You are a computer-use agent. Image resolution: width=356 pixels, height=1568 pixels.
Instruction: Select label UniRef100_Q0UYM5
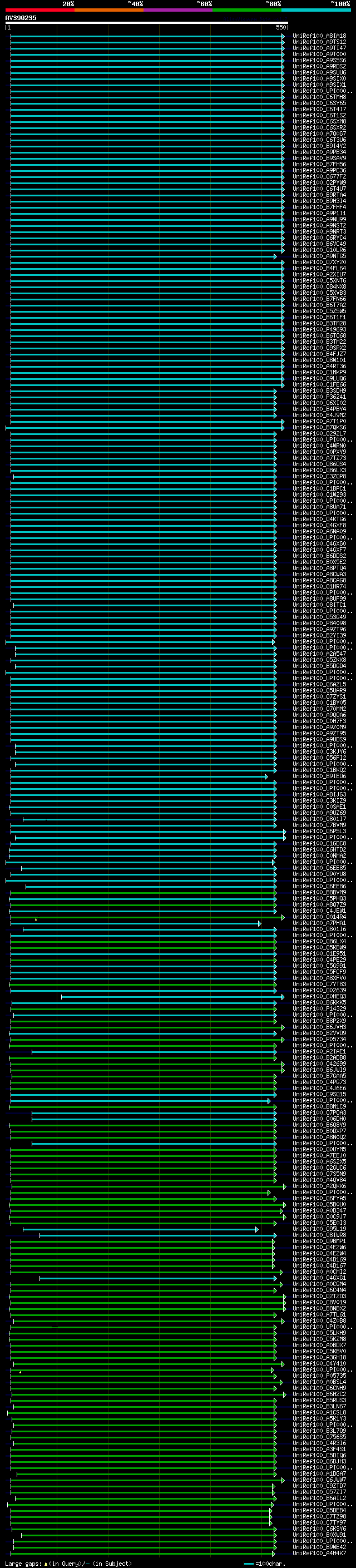point(319,1149)
